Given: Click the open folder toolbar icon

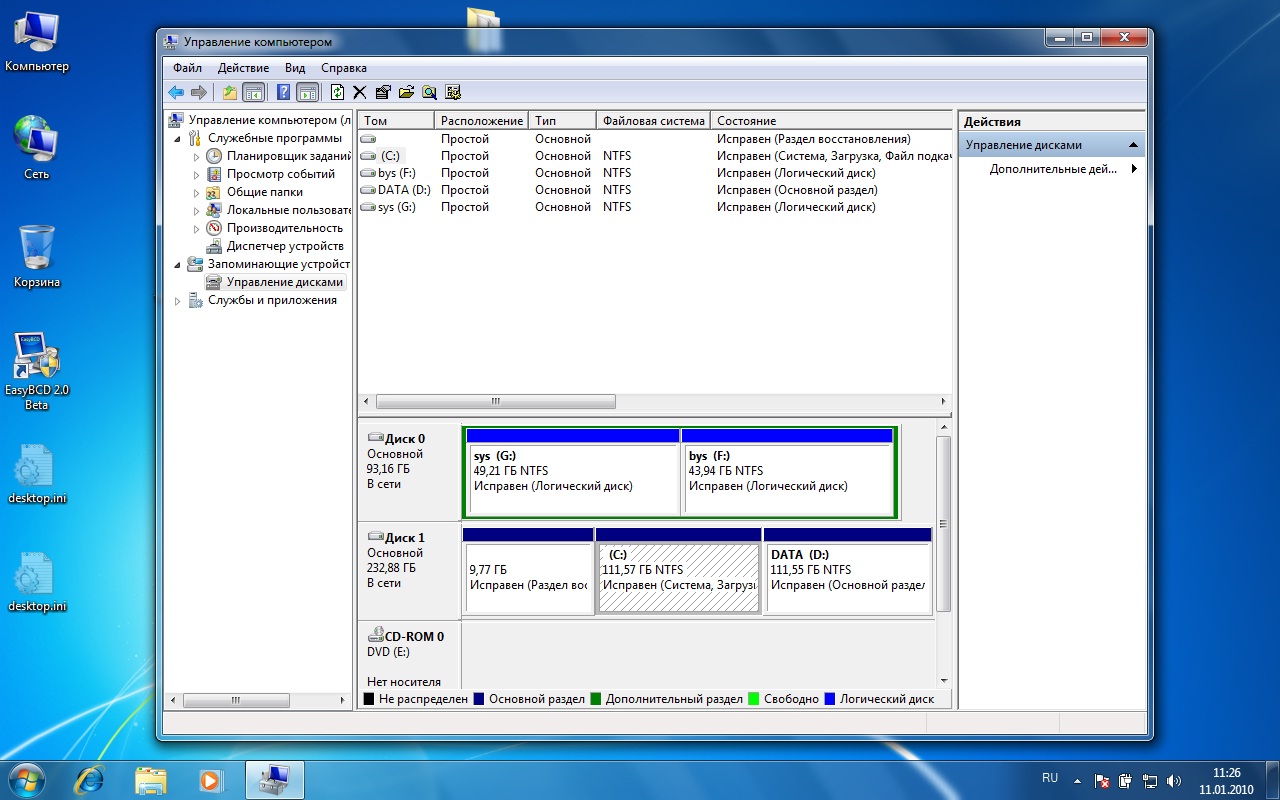Looking at the screenshot, I should click(x=406, y=92).
